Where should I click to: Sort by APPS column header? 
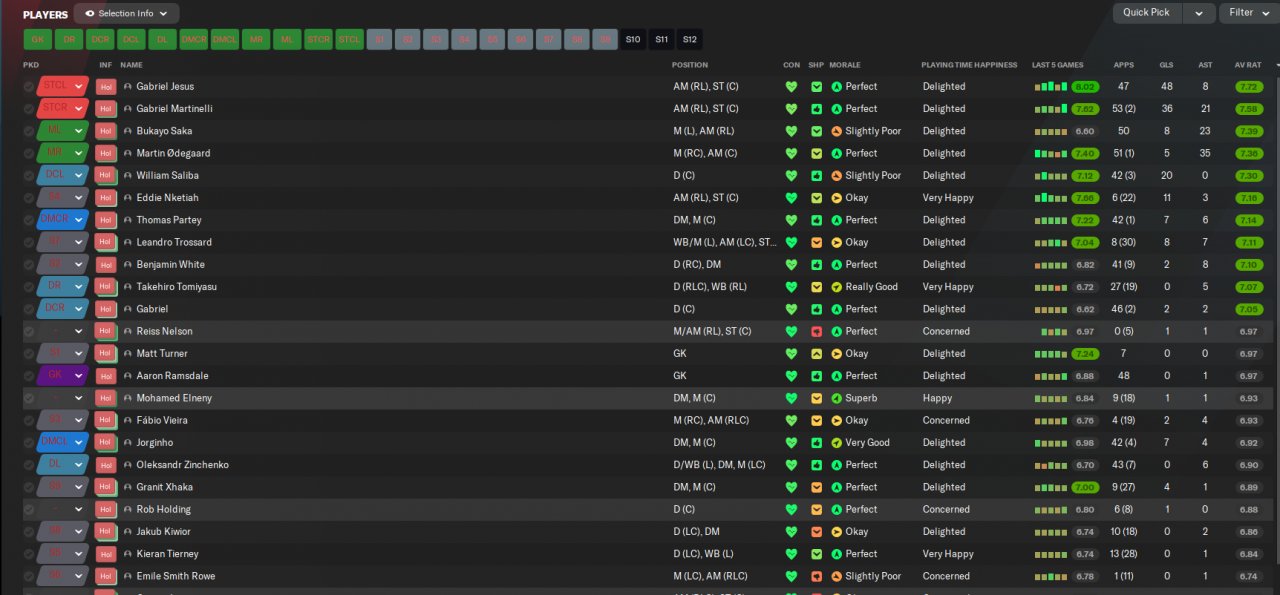(x=1124, y=65)
